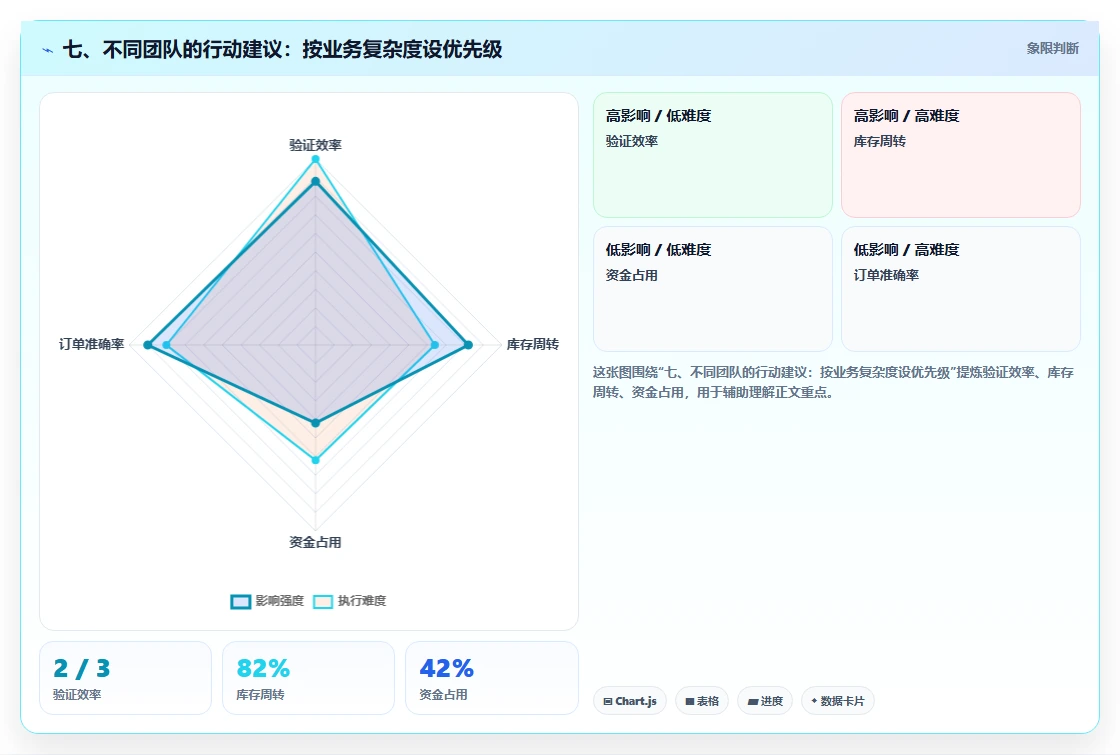This screenshot has height=755, width=1120.
Task: Click the 资金占用 caption under 42%
Action: click(x=444, y=694)
